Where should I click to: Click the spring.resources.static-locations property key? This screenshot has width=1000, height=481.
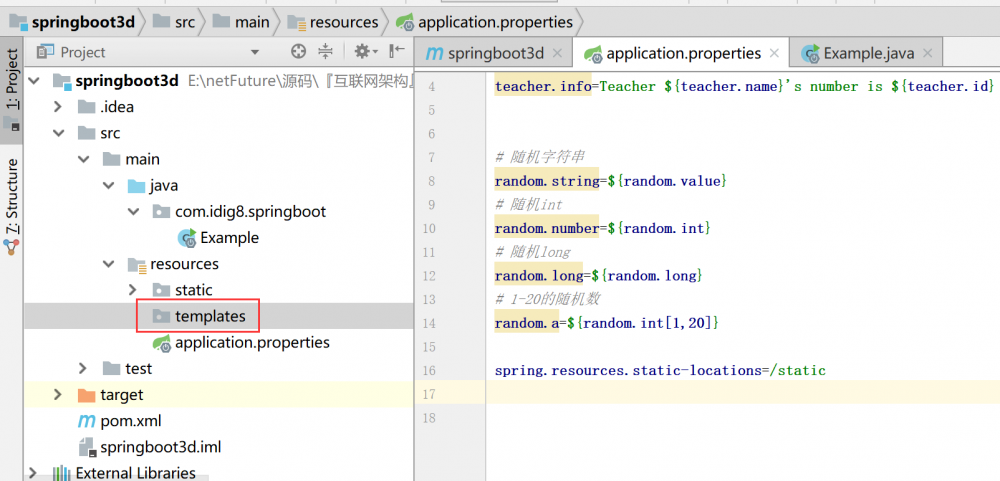[628, 371]
